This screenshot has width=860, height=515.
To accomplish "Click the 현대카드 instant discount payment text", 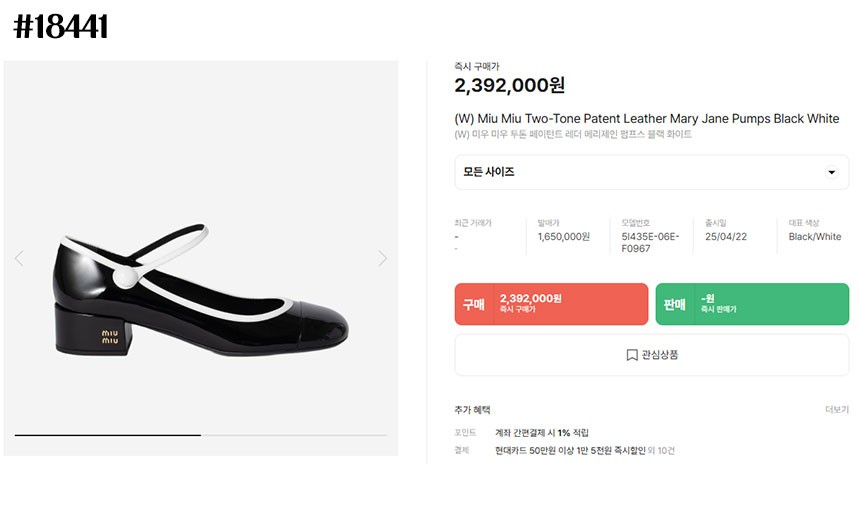I will click(x=570, y=451).
